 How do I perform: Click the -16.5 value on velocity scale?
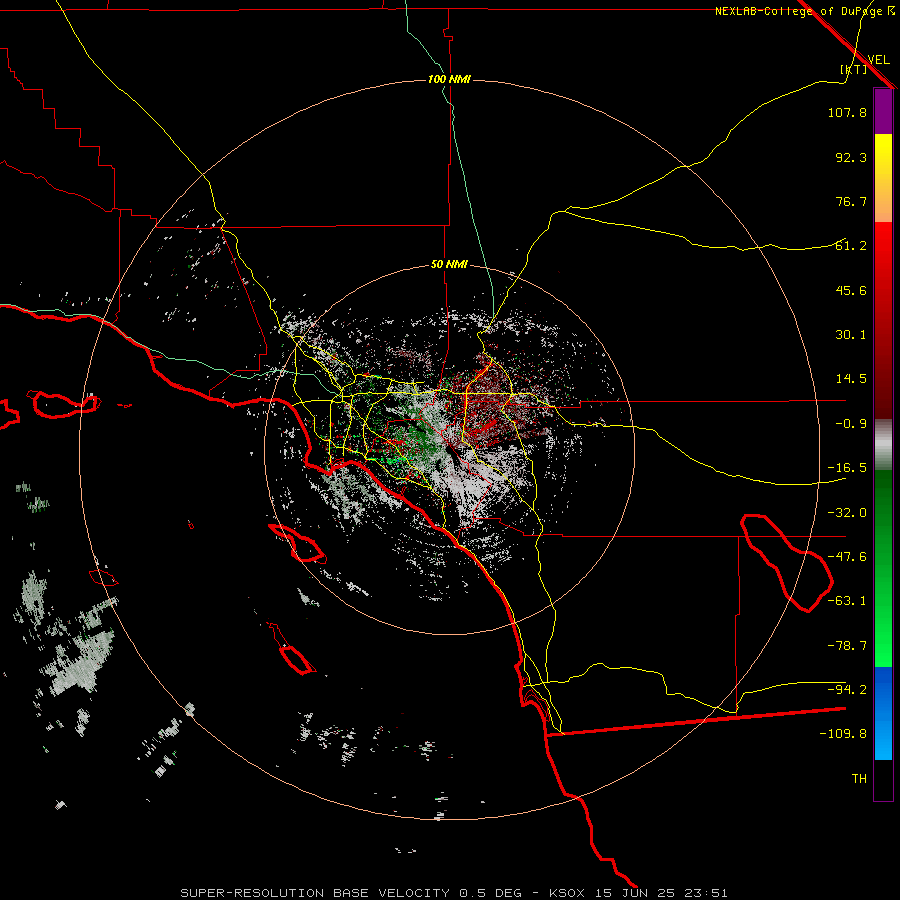[847, 468]
